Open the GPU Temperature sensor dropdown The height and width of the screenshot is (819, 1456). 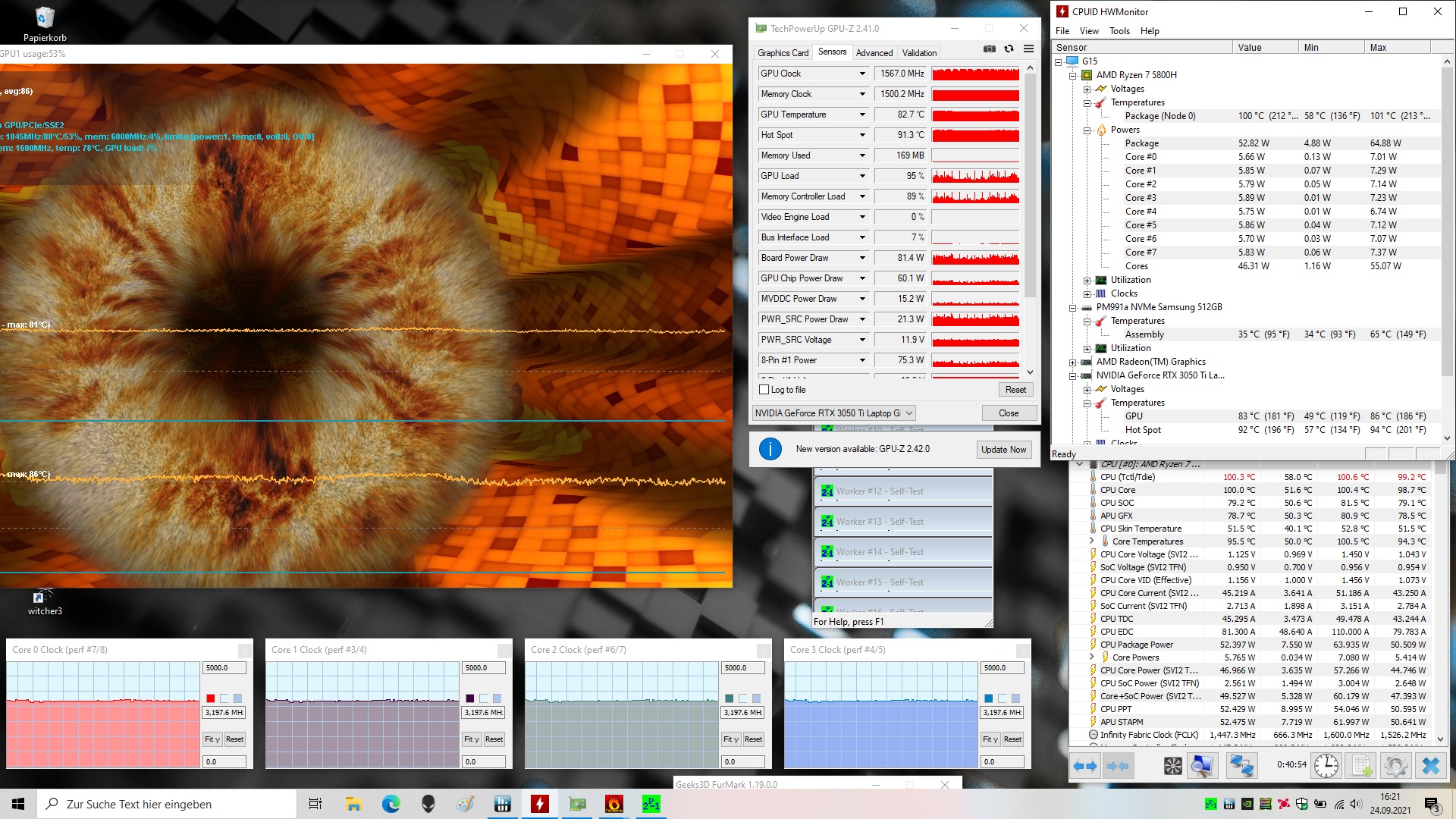(862, 115)
